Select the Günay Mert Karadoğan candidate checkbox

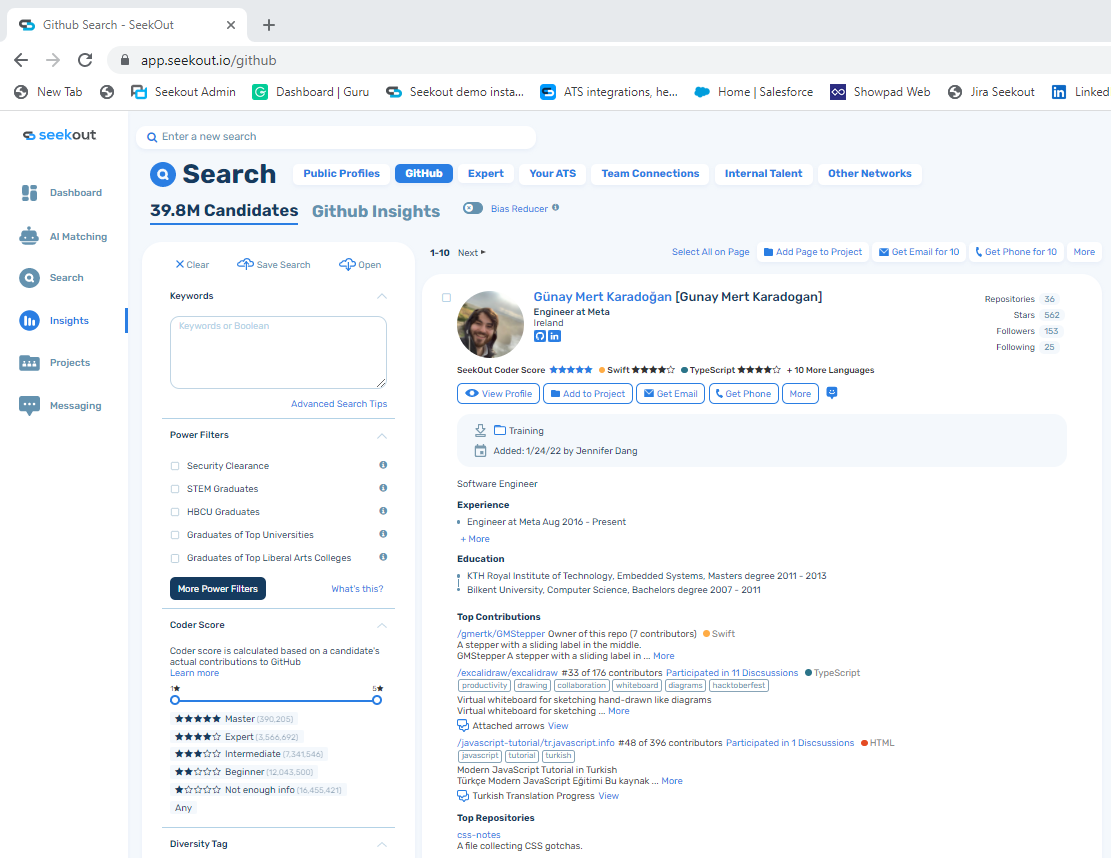pyautogui.click(x=446, y=298)
